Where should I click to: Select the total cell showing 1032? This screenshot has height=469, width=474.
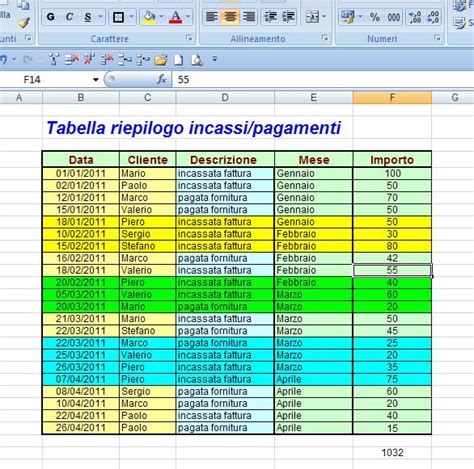click(x=392, y=452)
